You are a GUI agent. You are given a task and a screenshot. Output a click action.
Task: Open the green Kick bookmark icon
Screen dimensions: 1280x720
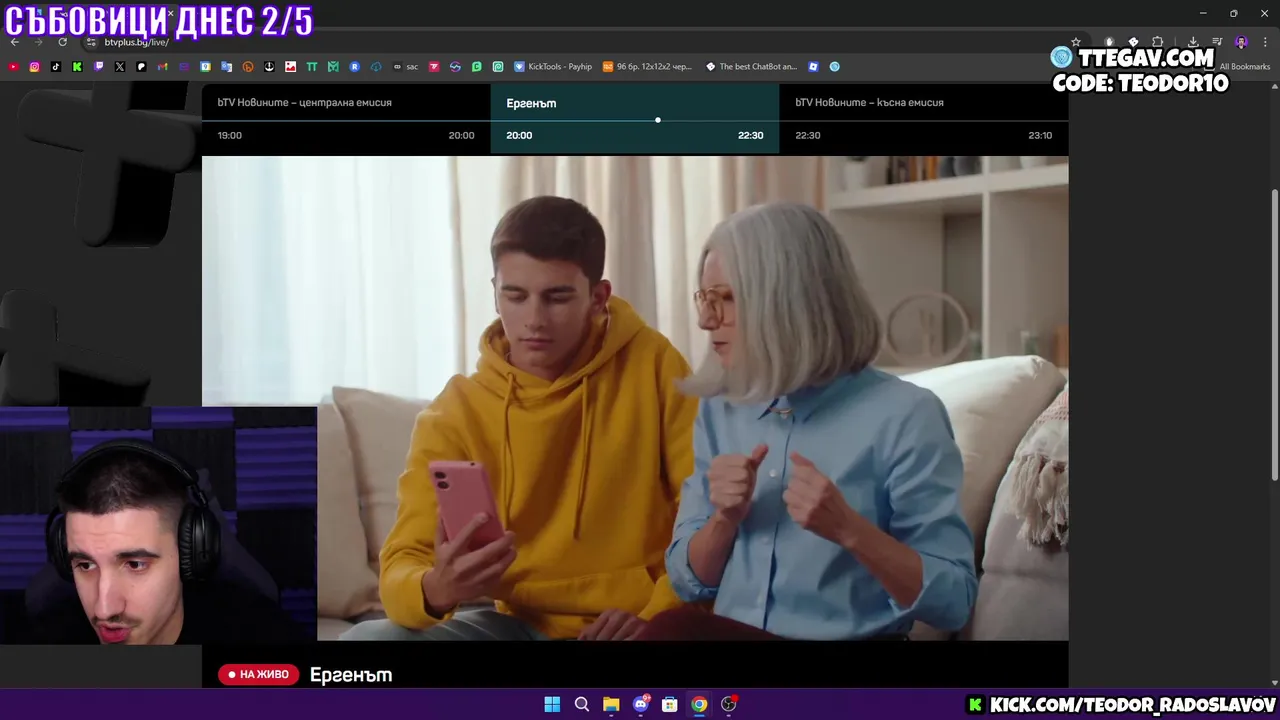pos(77,67)
